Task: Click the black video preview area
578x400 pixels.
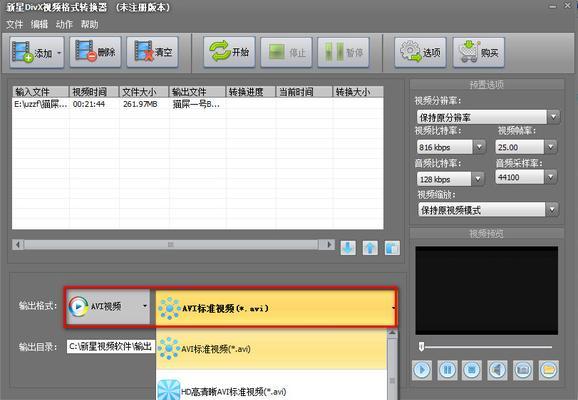Action: click(487, 291)
